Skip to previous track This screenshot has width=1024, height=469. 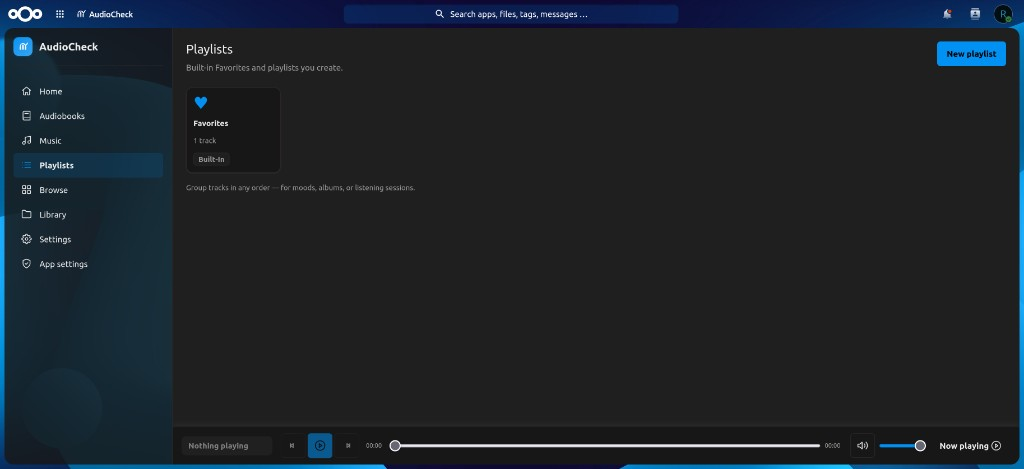(292, 445)
